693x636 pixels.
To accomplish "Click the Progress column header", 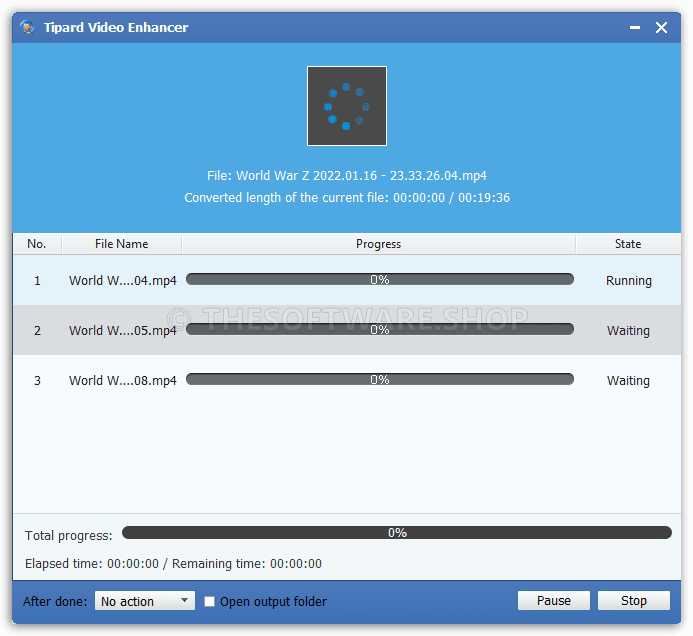I will tap(378, 244).
